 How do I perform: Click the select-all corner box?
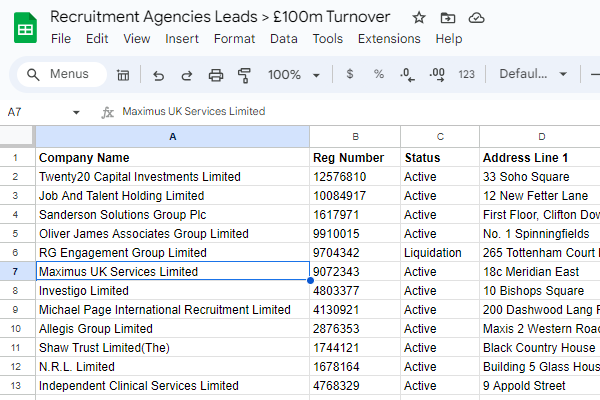pyautogui.click(x=16, y=136)
